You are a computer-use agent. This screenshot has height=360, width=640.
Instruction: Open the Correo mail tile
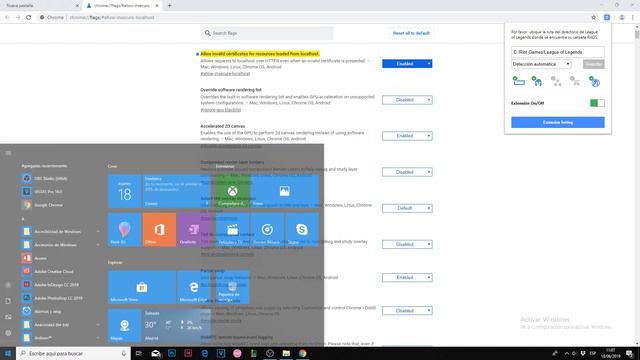point(176,191)
